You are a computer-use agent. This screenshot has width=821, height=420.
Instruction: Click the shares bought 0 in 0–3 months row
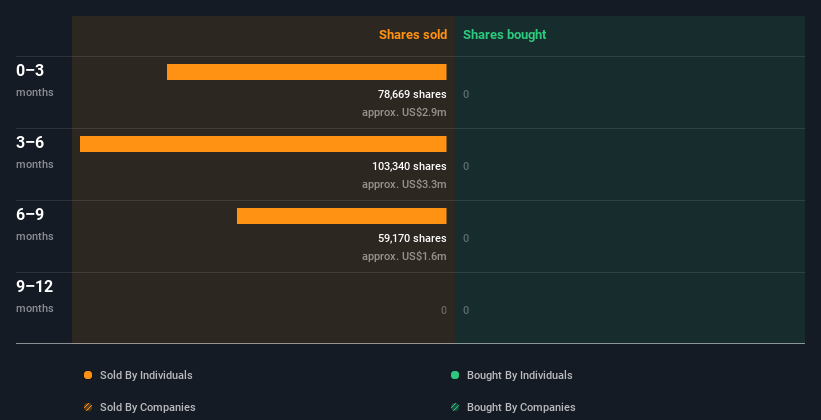466,94
